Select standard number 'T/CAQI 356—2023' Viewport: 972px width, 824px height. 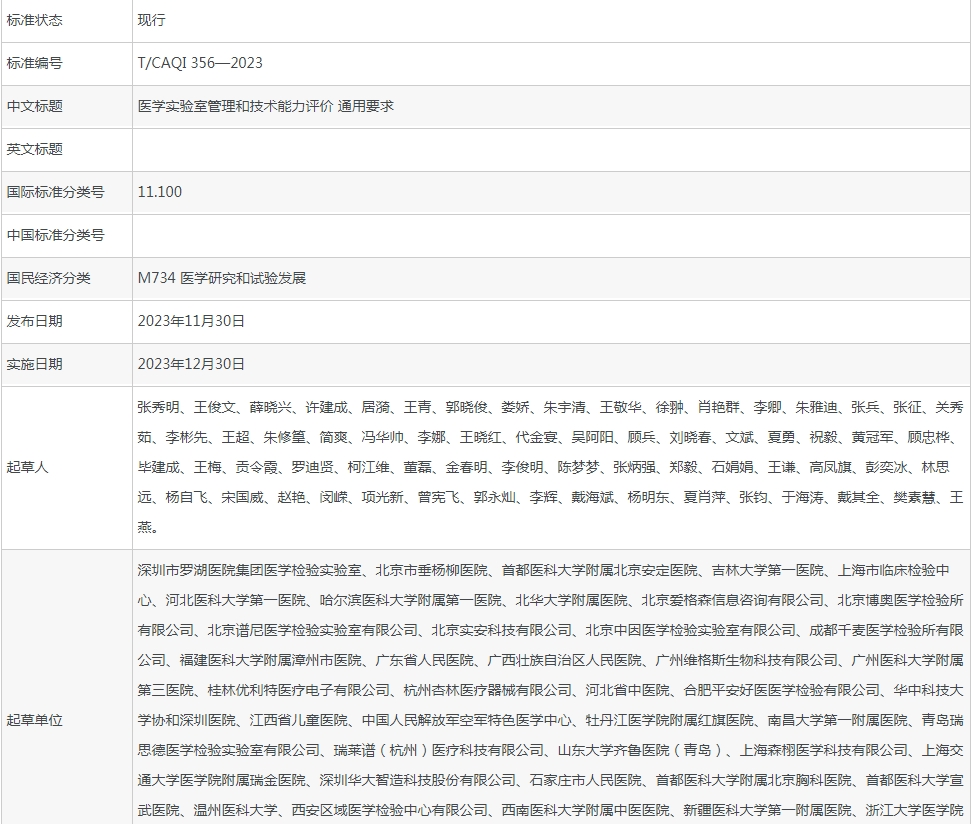[x=200, y=63]
